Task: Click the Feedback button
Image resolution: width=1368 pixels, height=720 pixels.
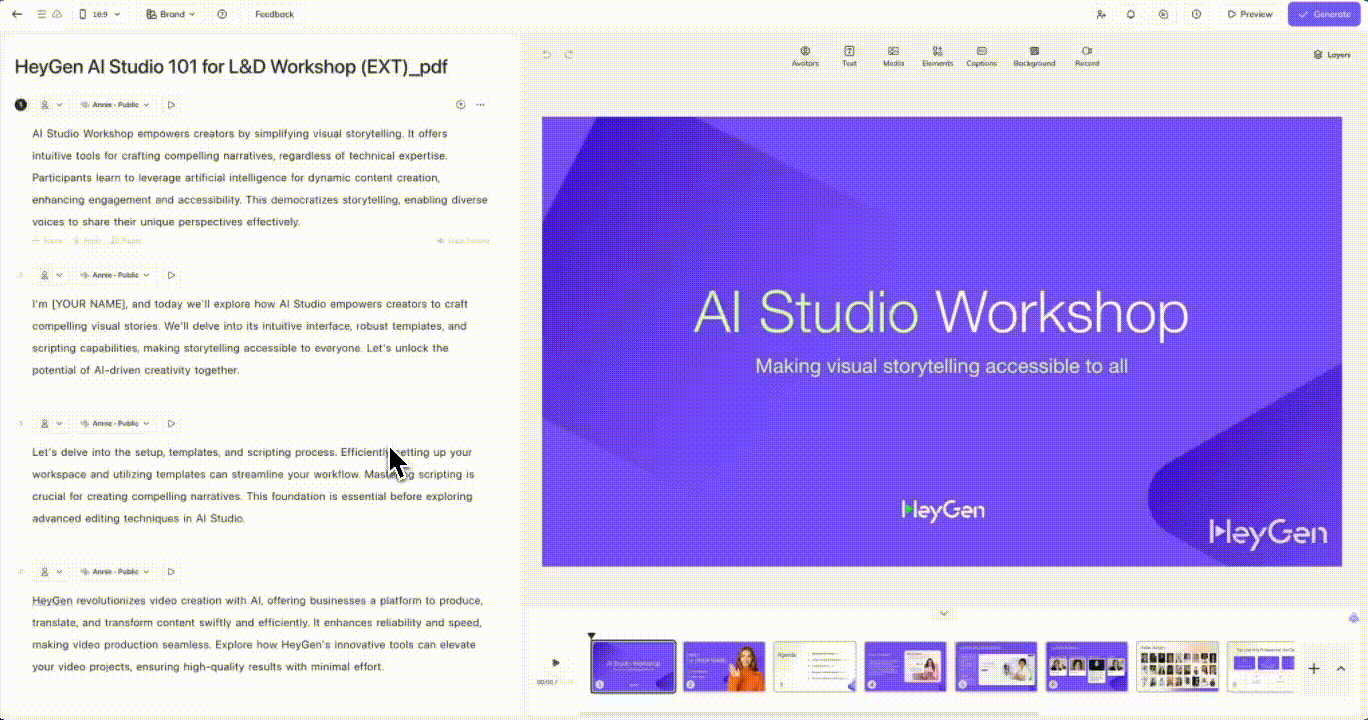Action: pos(274,14)
